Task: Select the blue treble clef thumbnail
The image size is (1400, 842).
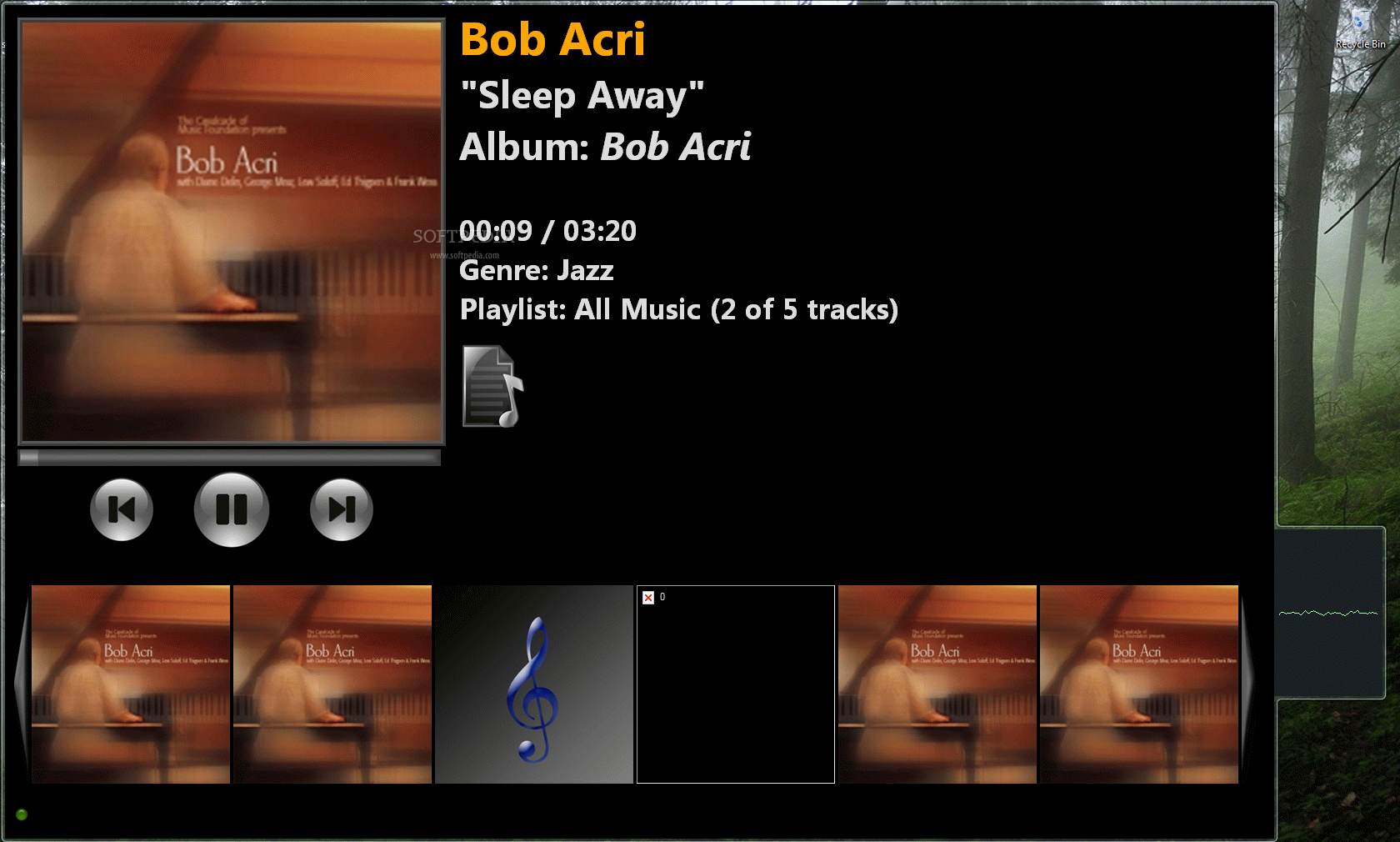Action: pos(534,684)
